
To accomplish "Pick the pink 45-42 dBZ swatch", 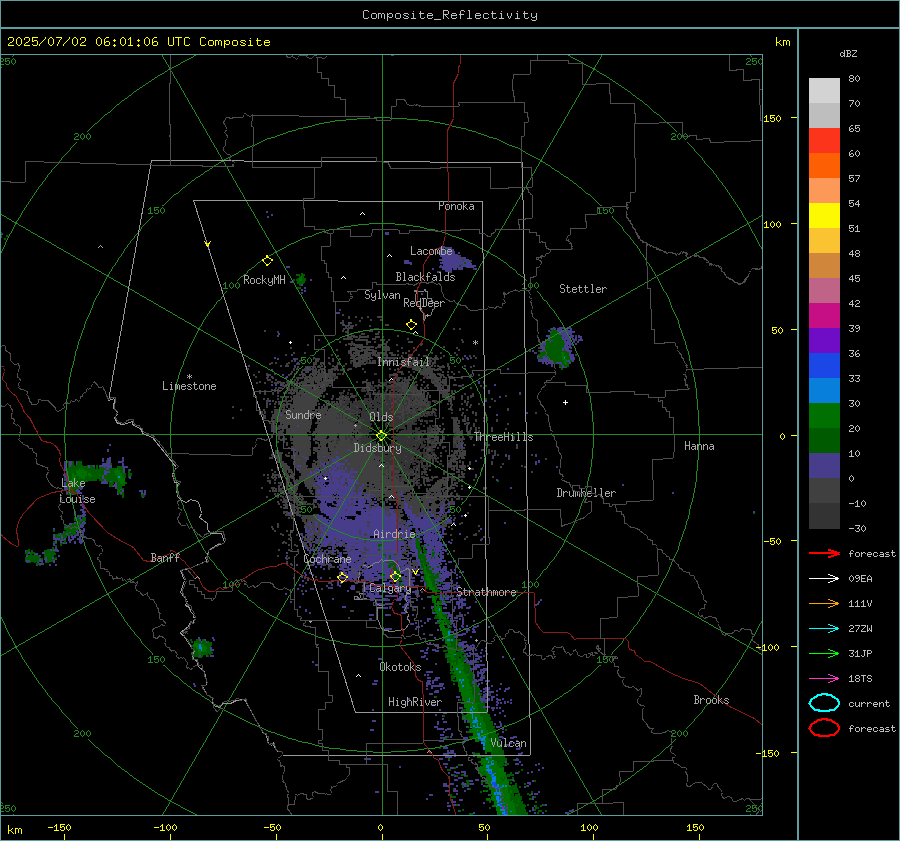I will (824, 290).
